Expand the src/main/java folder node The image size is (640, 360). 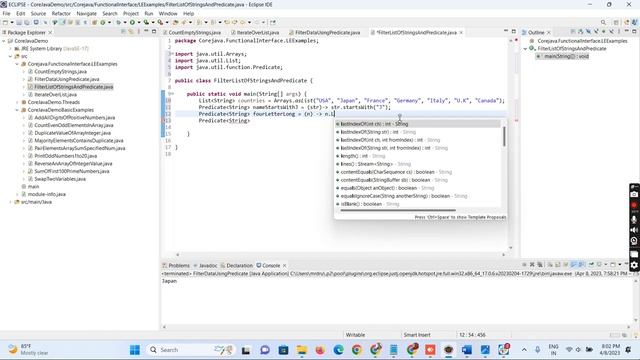(11, 202)
